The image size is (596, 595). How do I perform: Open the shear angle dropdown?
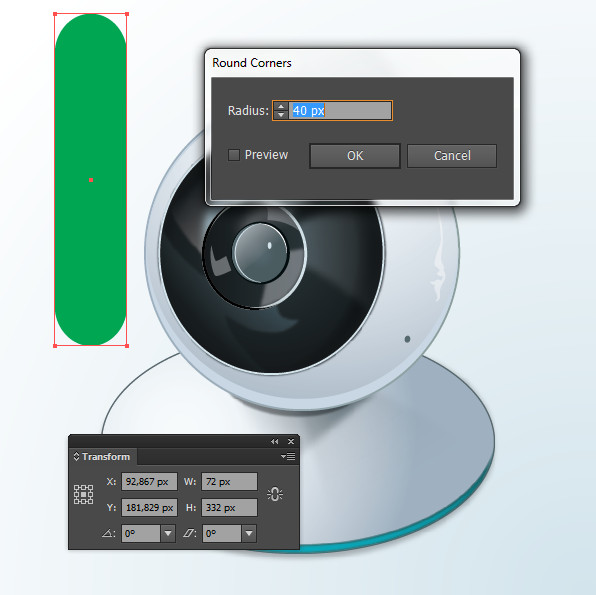[x=249, y=533]
